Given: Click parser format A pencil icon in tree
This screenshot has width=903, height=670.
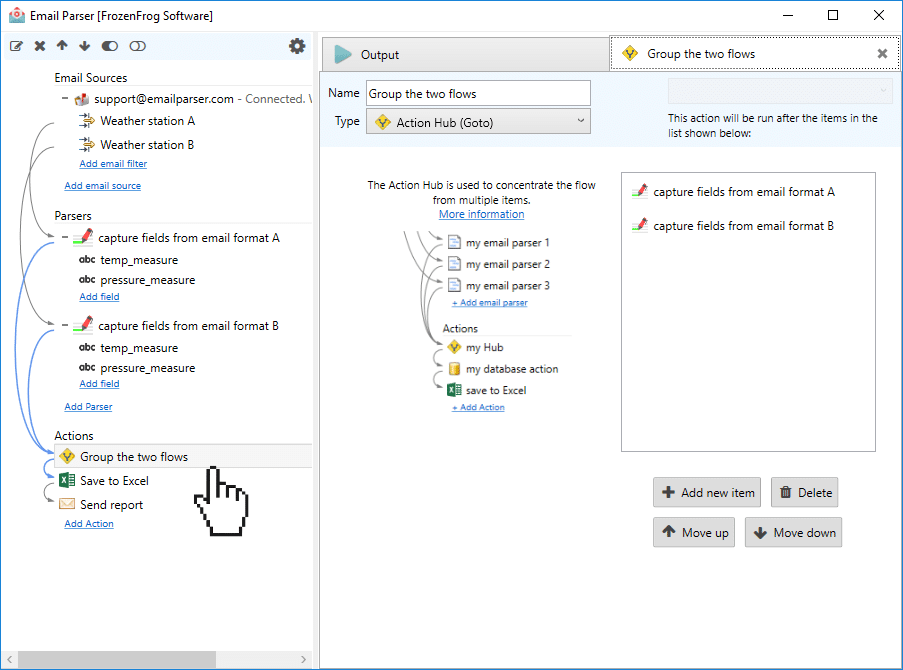Looking at the screenshot, I should click(x=84, y=237).
